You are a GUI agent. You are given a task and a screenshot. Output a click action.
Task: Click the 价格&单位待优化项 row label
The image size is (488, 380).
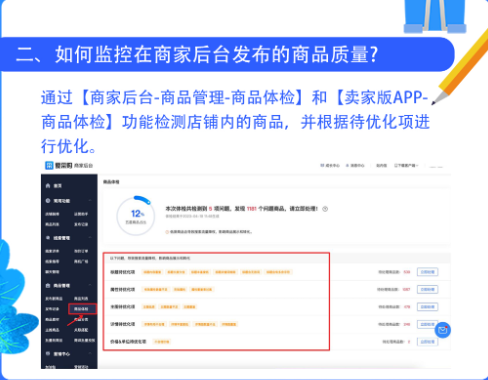click(128, 342)
